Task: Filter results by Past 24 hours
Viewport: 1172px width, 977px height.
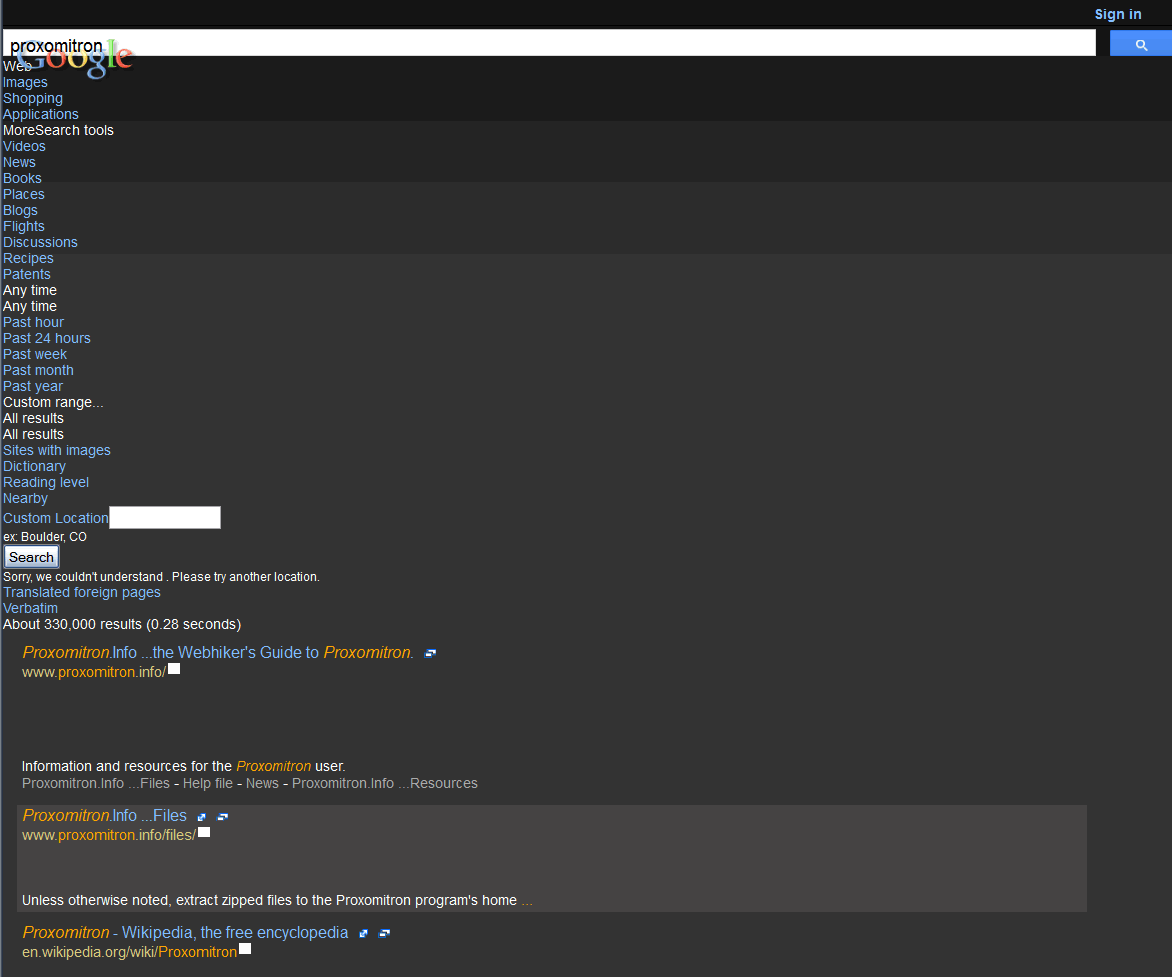Action: tap(47, 338)
